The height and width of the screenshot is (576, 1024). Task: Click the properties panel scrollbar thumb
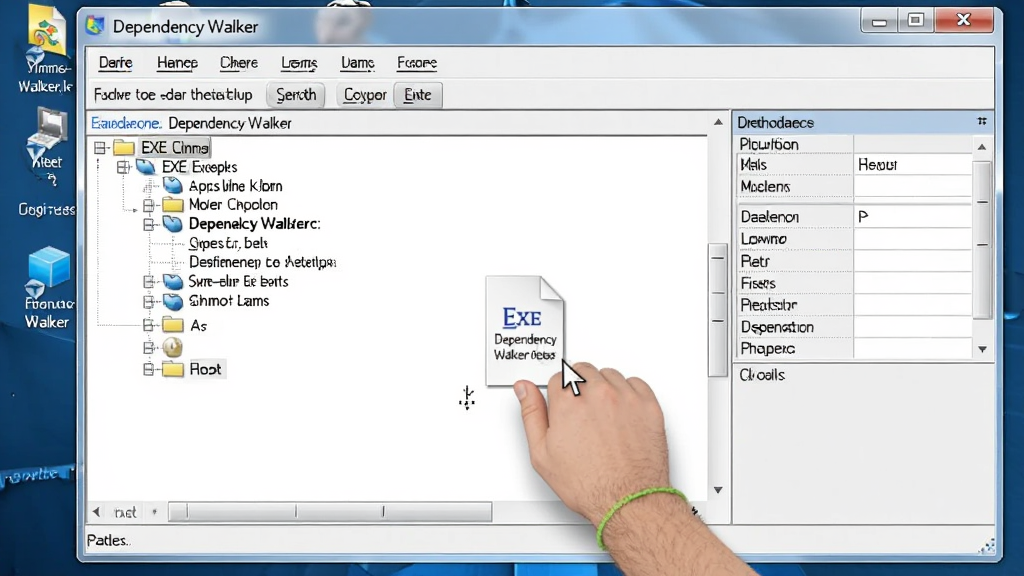point(982,240)
